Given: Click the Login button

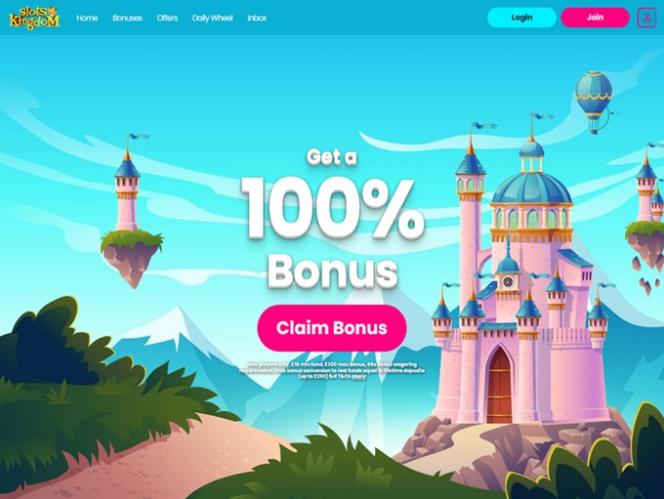Looking at the screenshot, I should coord(522,17).
